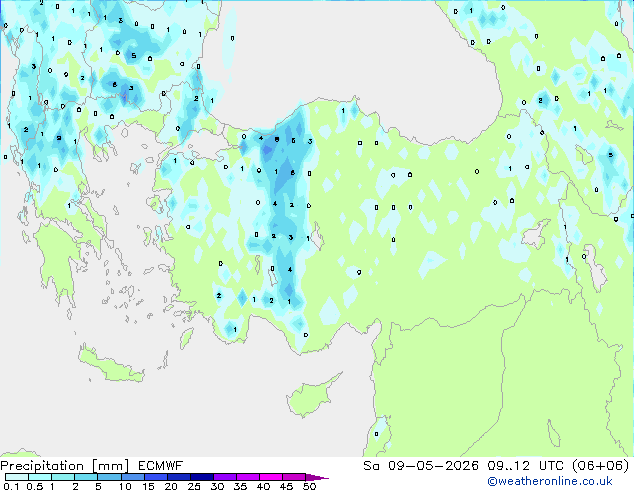This screenshot has width=634, height=490.
Task: Click the 35–40 mm legend swatch
Action: (247, 477)
